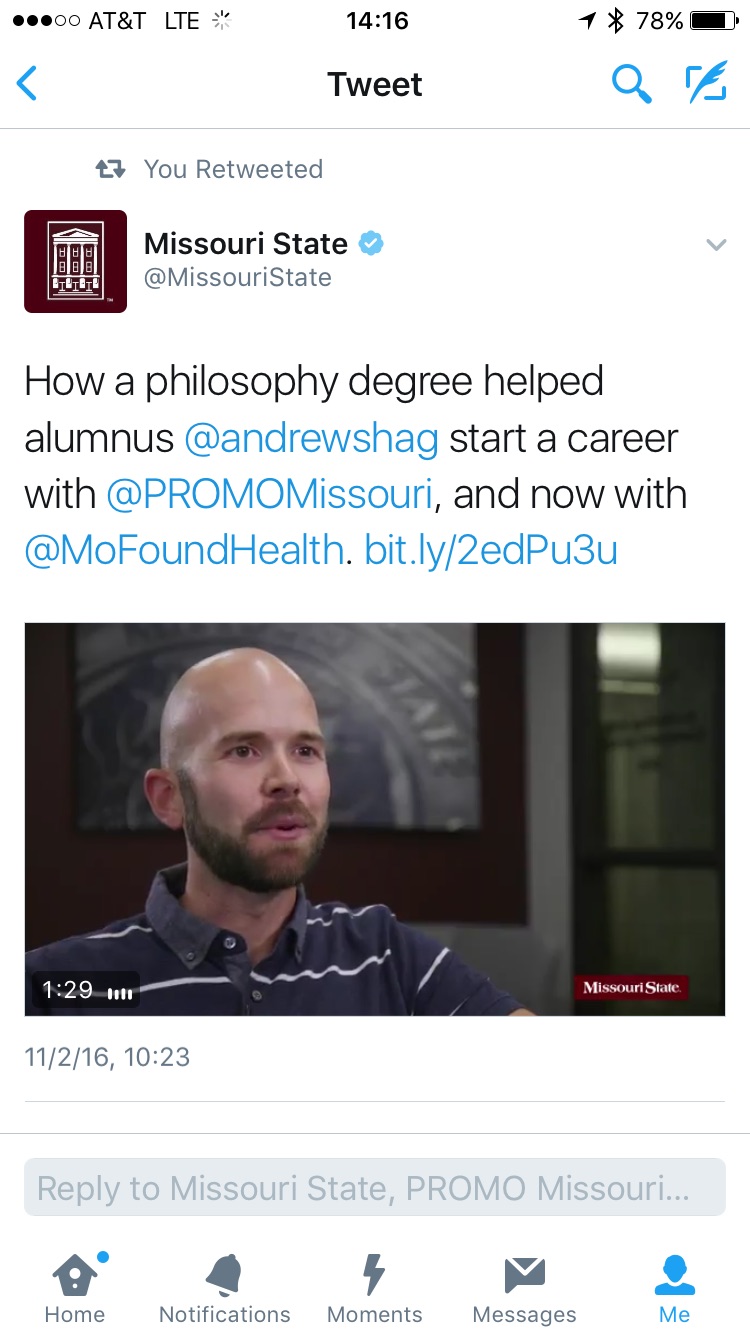The image size is (750, 1334).
Task: Tap the compose tweet quill icon
Action: pos(706,84)
